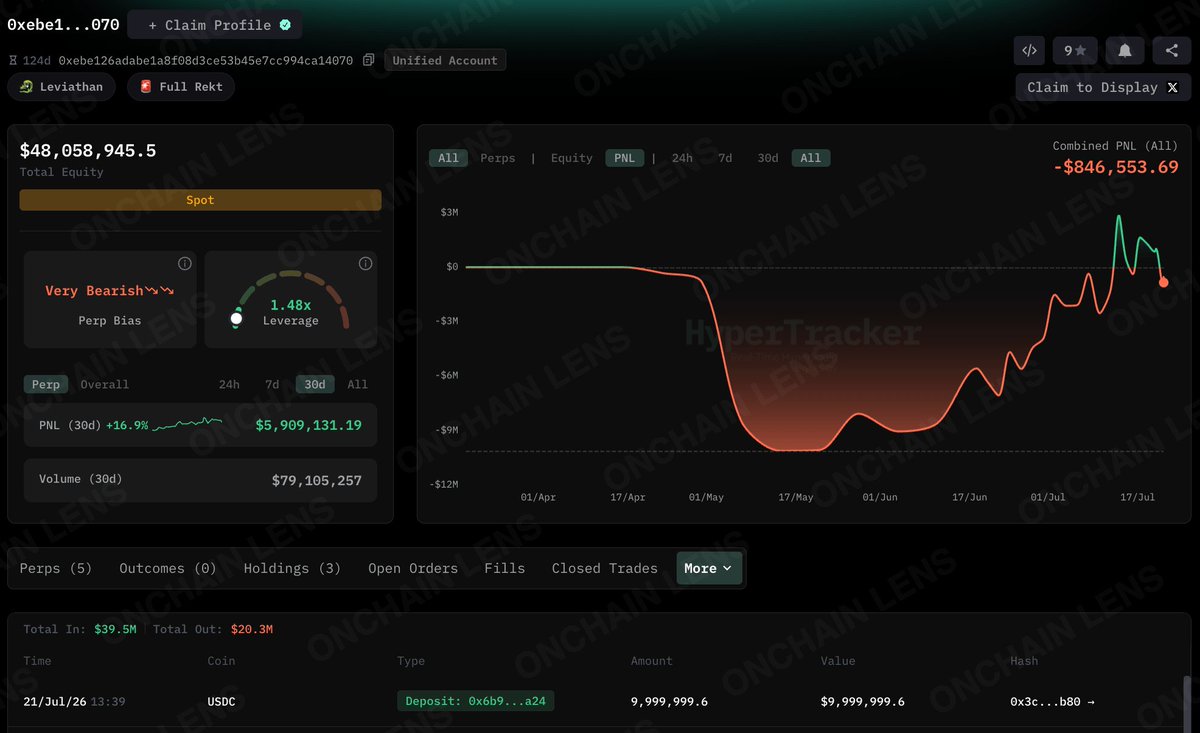Viewport: 1200px width, 733px height.
Task: Star this wallet with the 9 favorites button
Action: tap(1075, 50)
